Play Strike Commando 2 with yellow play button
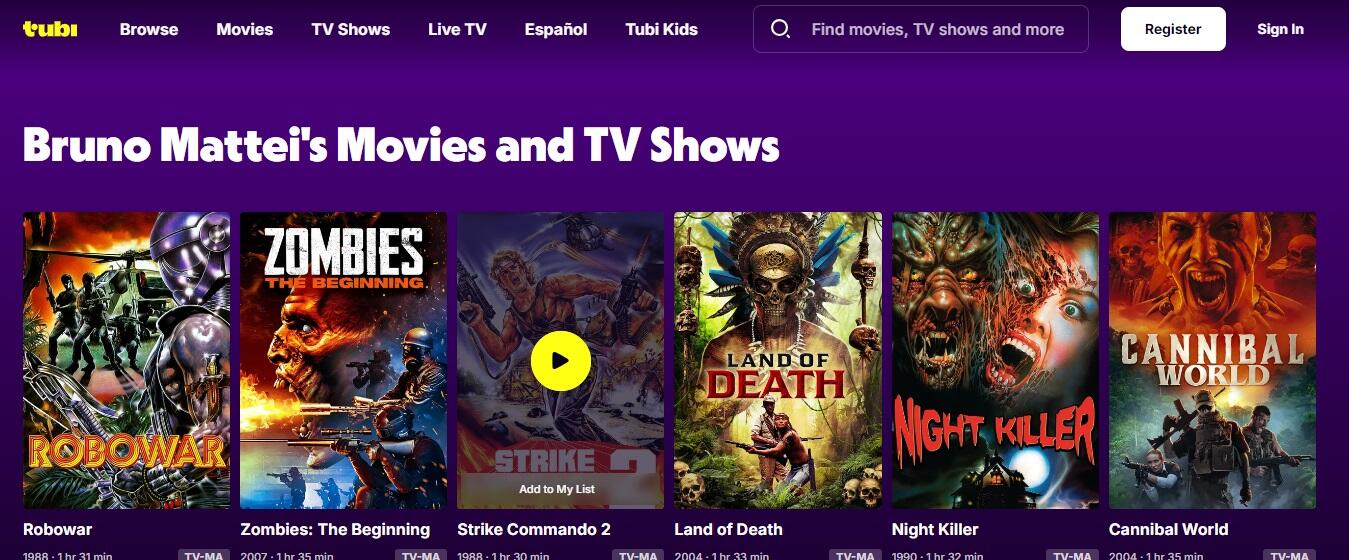1349x560 pixels. [560, 360]
